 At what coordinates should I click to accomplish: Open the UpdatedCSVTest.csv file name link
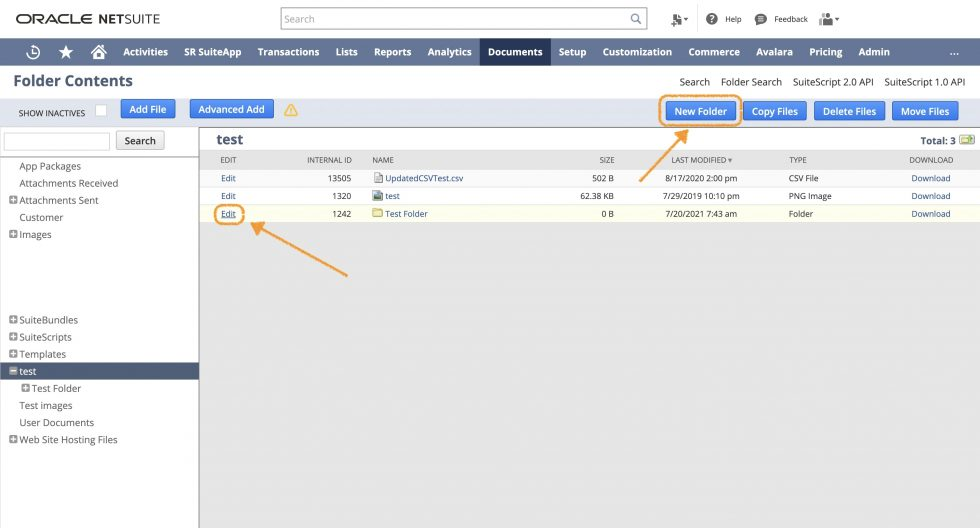click(x=424, y=178)
